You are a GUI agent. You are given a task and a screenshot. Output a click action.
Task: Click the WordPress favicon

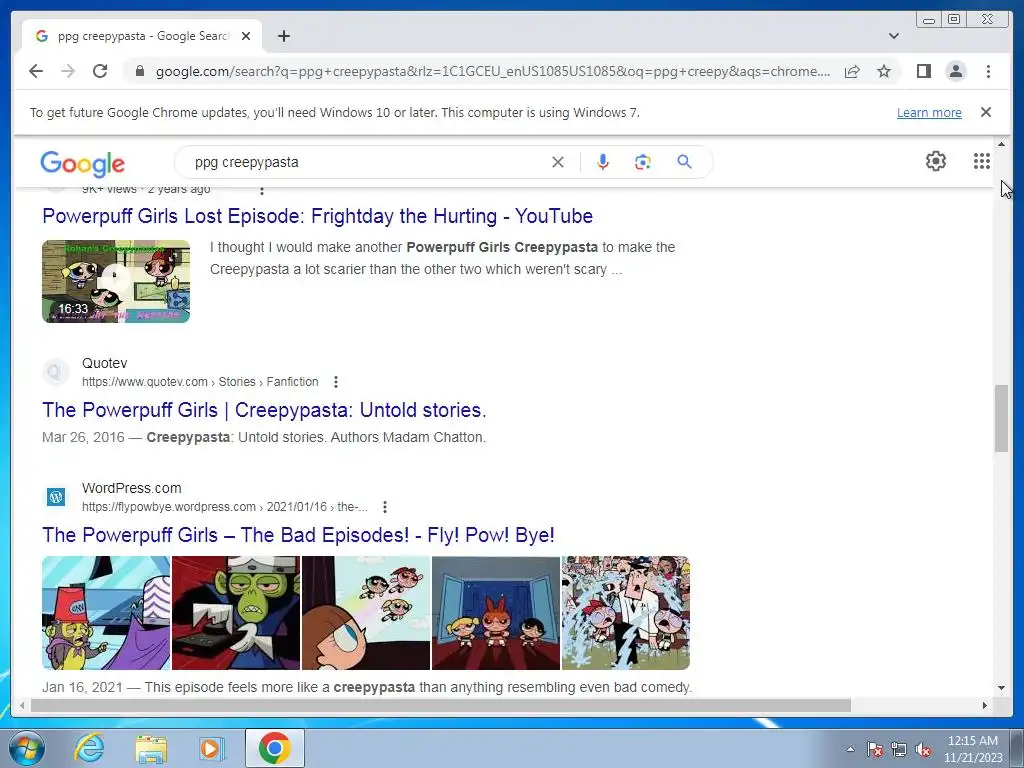pos(56,497)
